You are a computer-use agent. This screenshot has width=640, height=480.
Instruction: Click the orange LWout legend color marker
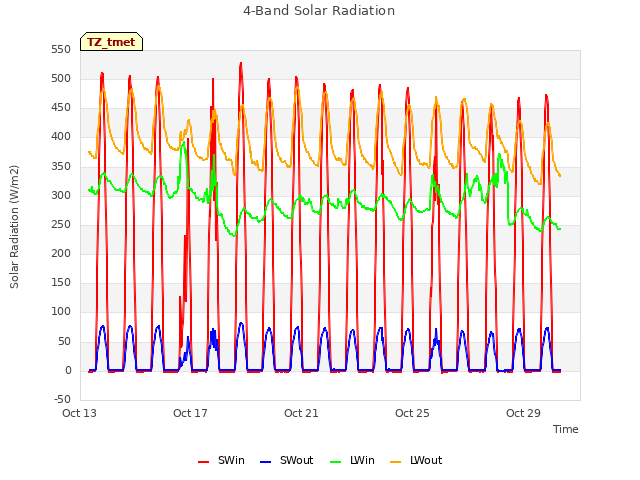click(396, 462)
